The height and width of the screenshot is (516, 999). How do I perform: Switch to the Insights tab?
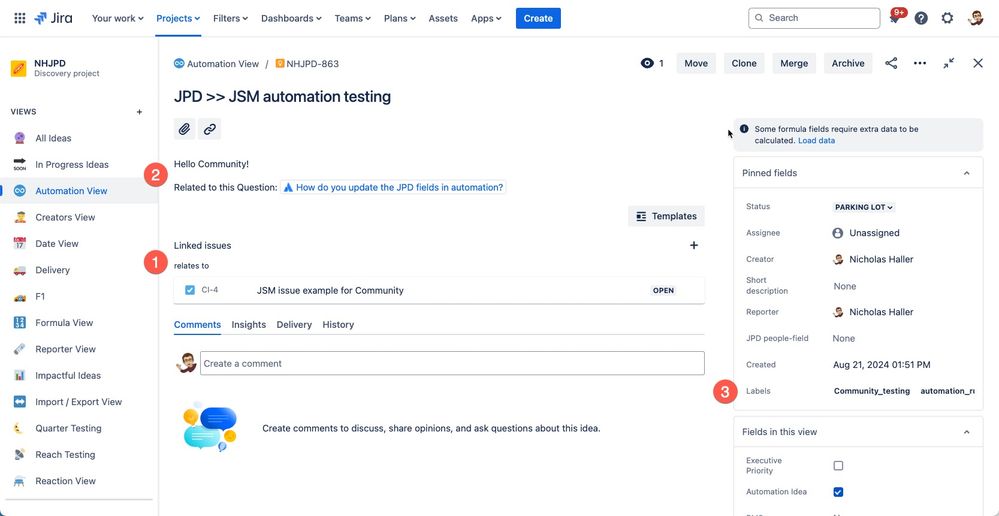(x=248, y=325)
